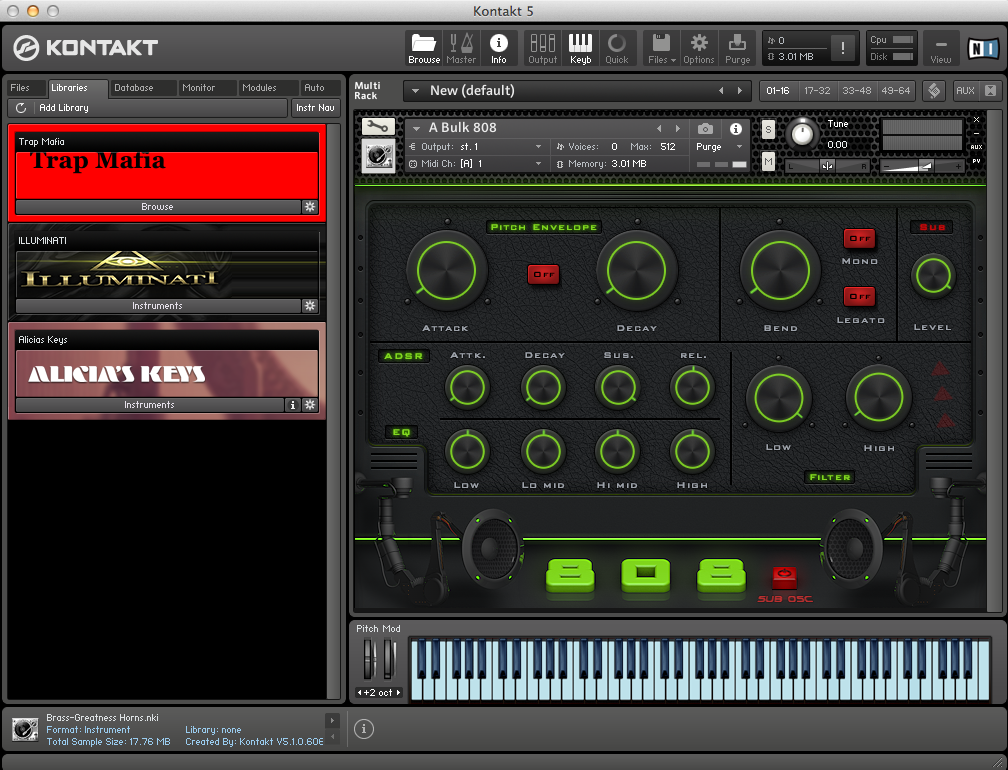Toggle the Master metronome panel icon

pos(461,48)
